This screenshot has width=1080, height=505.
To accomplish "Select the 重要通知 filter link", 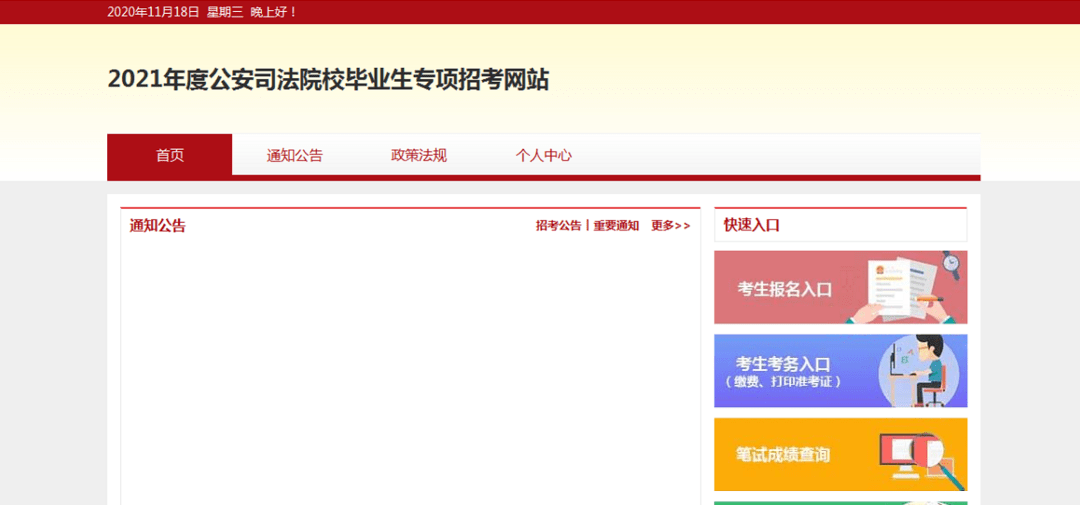I will (x=616, y=226).
